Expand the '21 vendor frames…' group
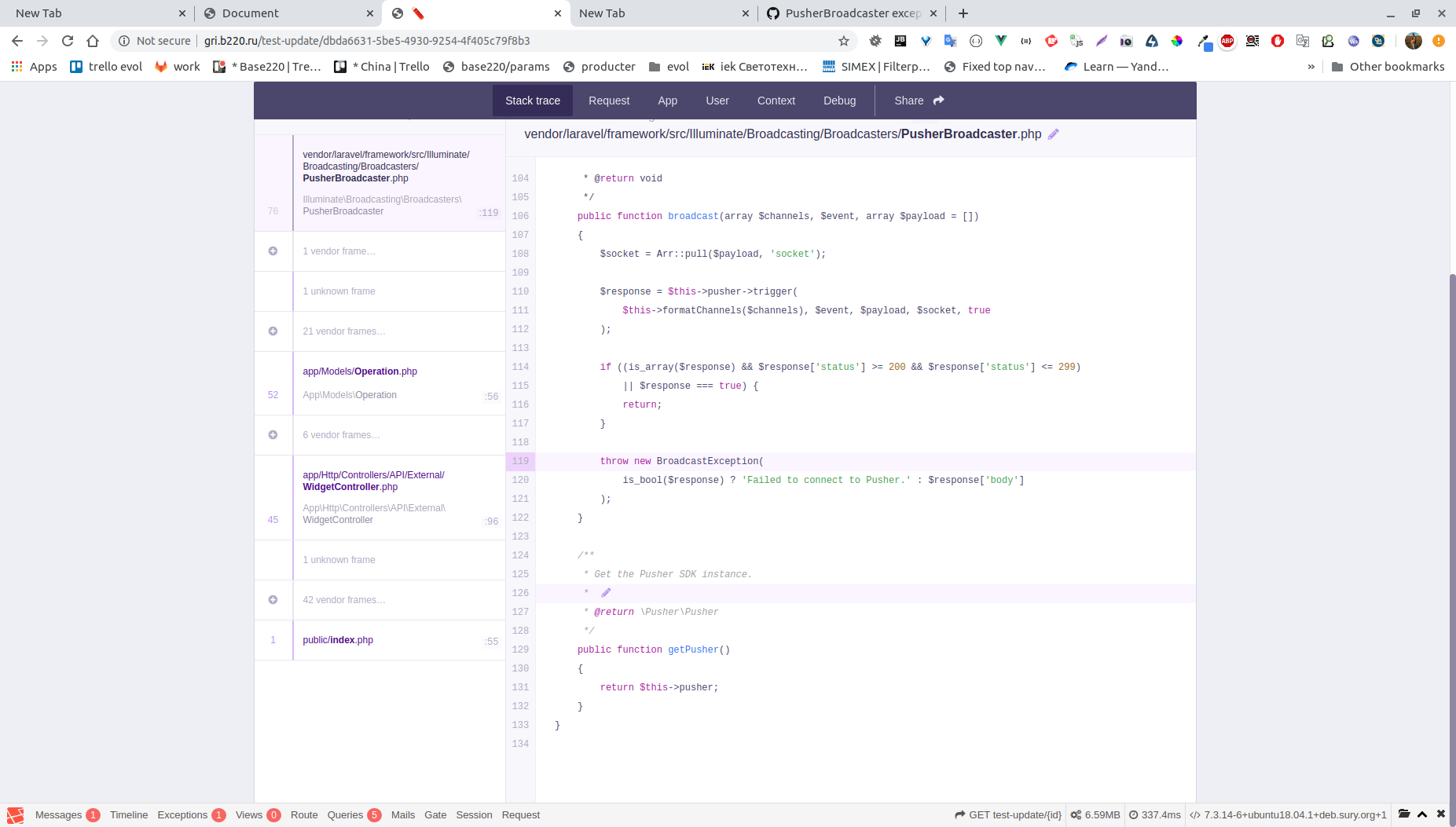Screen dimensions: 1456x827 [380, 331]
